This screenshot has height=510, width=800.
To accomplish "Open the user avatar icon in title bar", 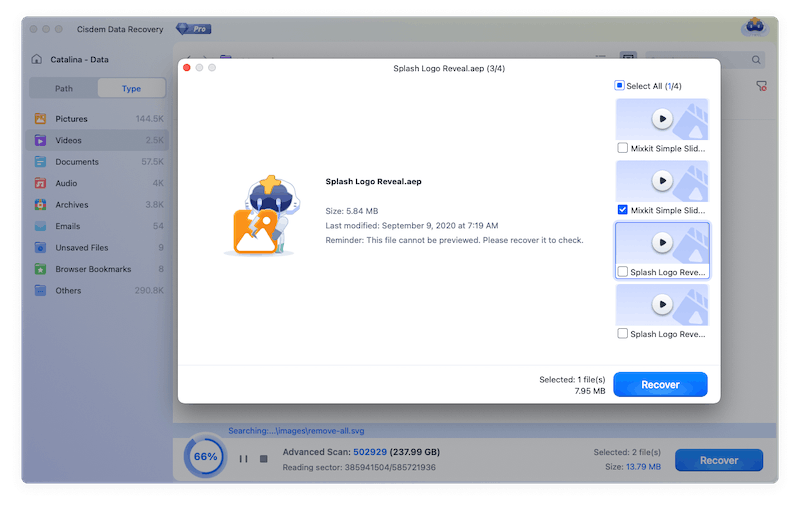I will 755,27.
